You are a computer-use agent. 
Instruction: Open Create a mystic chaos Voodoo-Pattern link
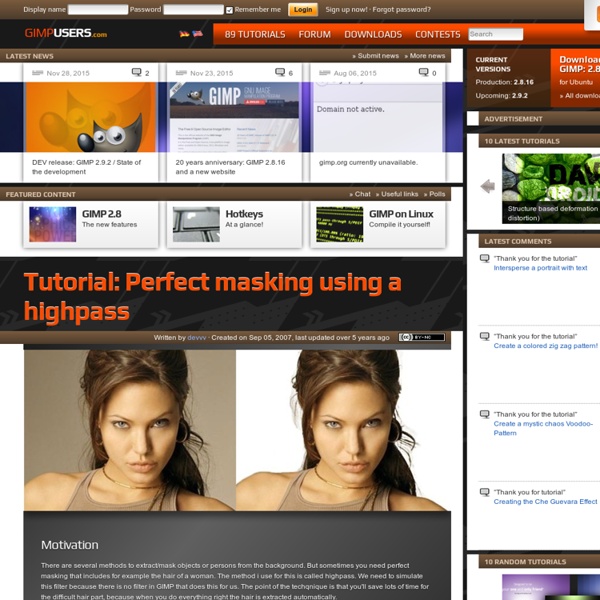pos(543,428)
